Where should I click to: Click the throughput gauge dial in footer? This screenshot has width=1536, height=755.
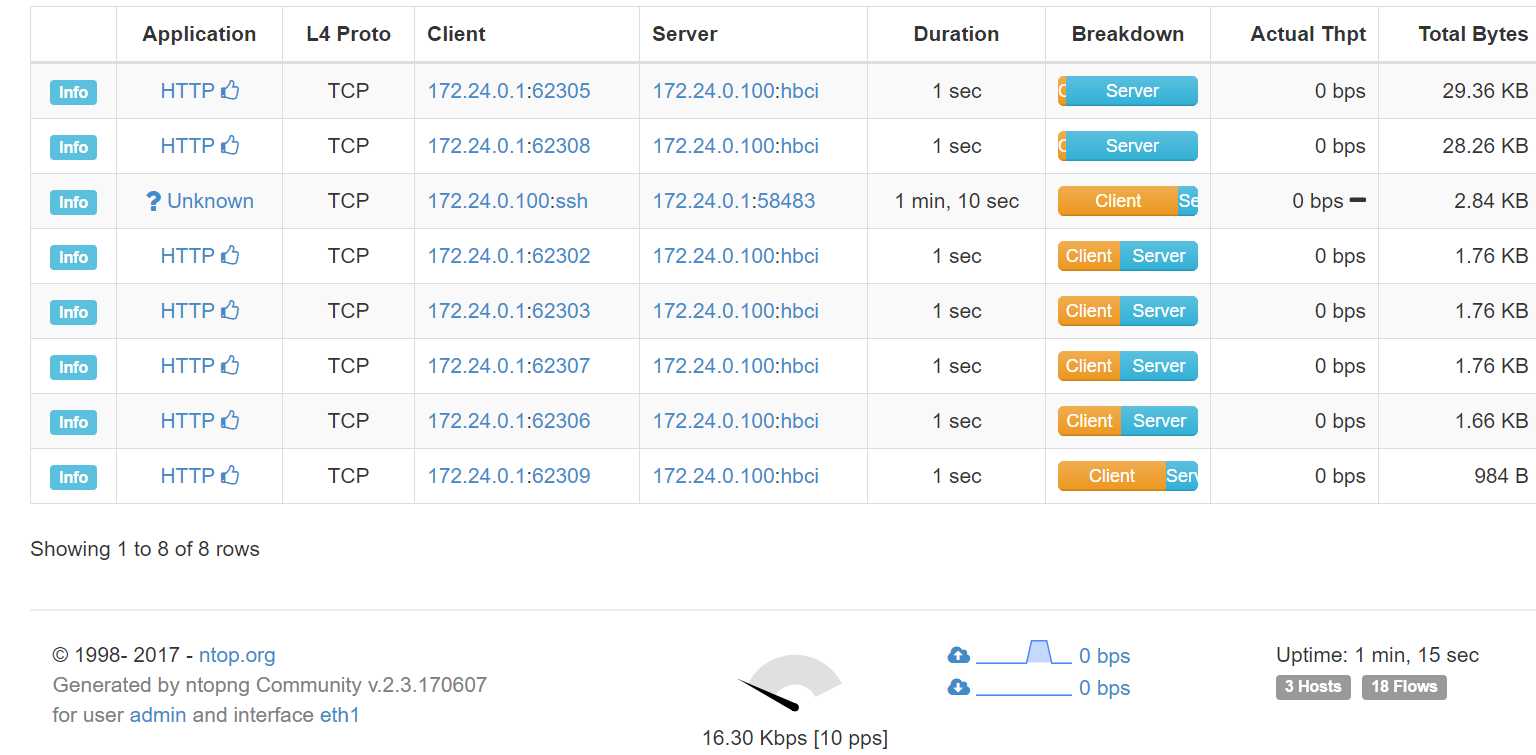[x=790, y=683]
